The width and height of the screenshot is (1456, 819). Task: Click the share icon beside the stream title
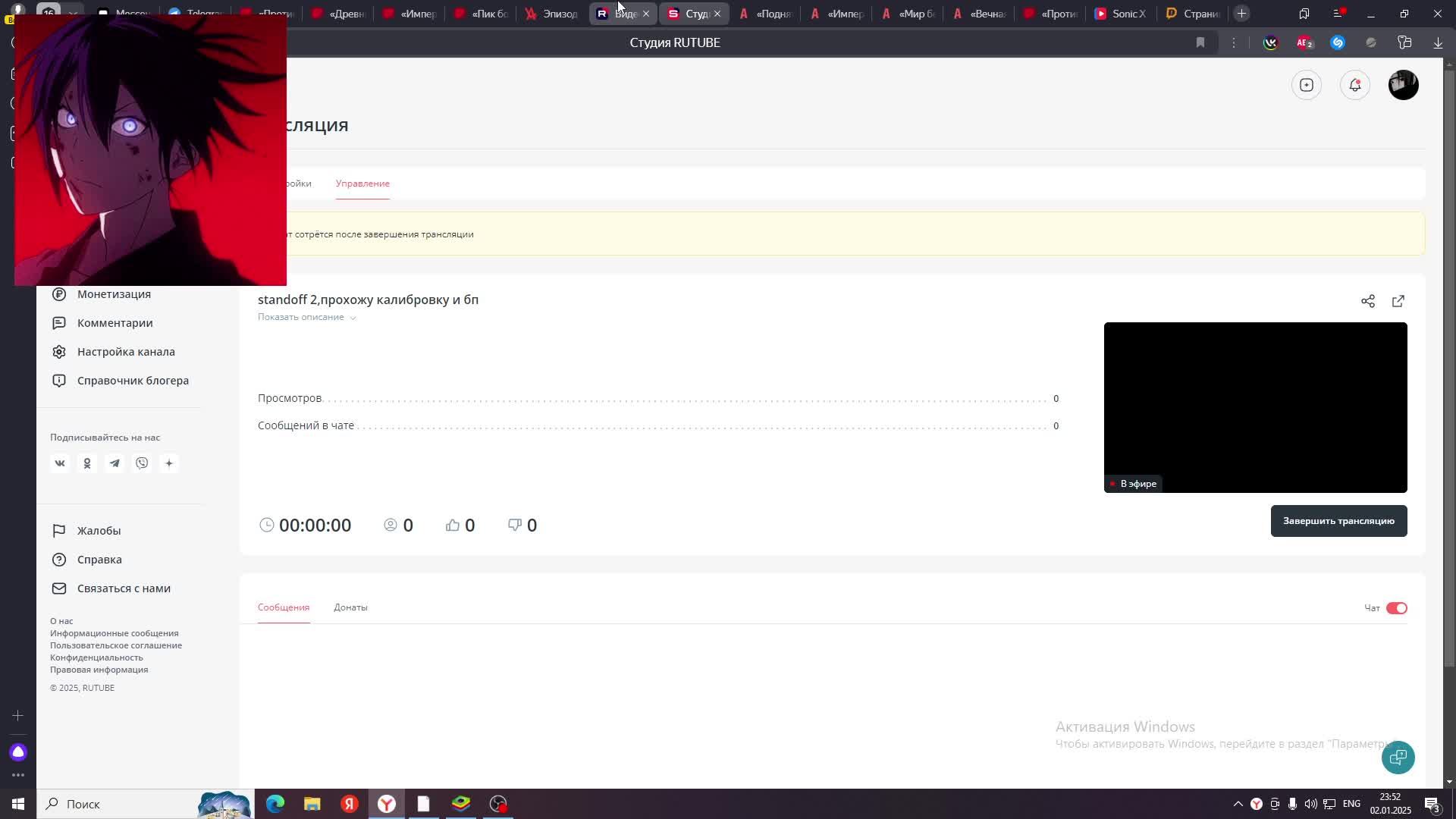point(1367,301)
